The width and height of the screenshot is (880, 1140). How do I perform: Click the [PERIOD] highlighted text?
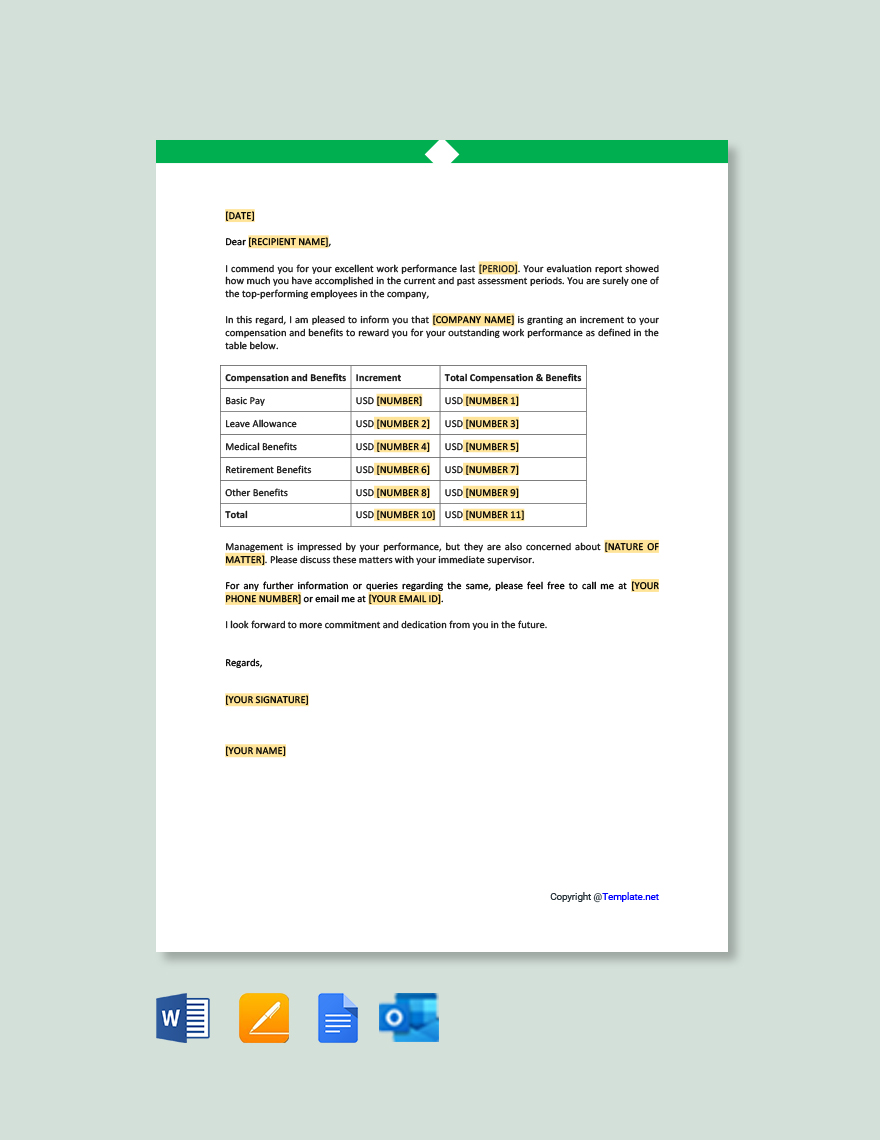click(495, 268)
